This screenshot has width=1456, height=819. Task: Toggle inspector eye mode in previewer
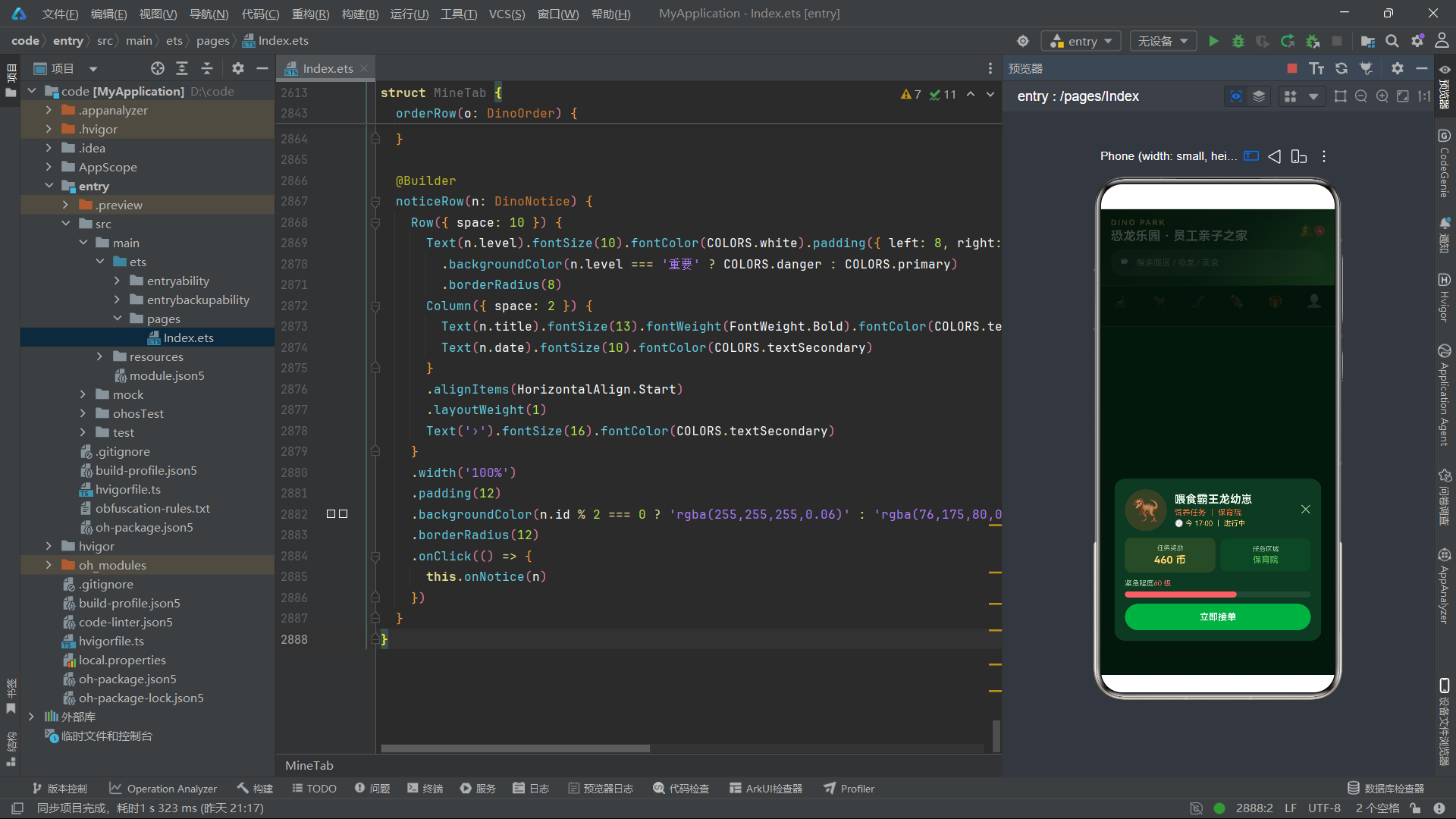(1236, 96)
